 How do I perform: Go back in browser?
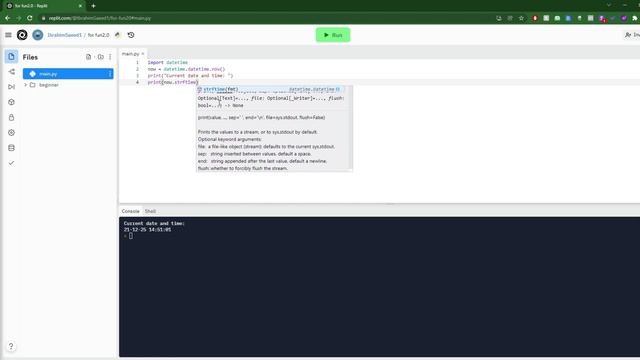[7, 18]
